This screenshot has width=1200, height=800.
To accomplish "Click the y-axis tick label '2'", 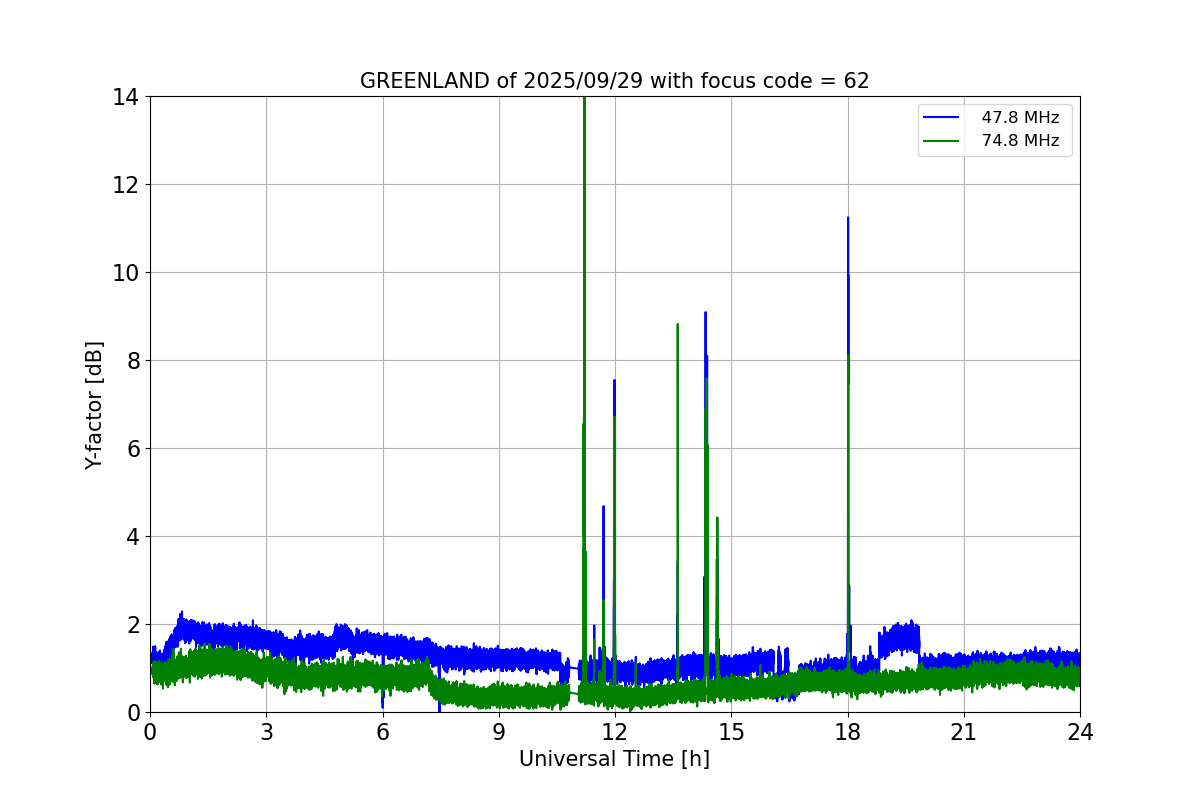I will [131, 625].
